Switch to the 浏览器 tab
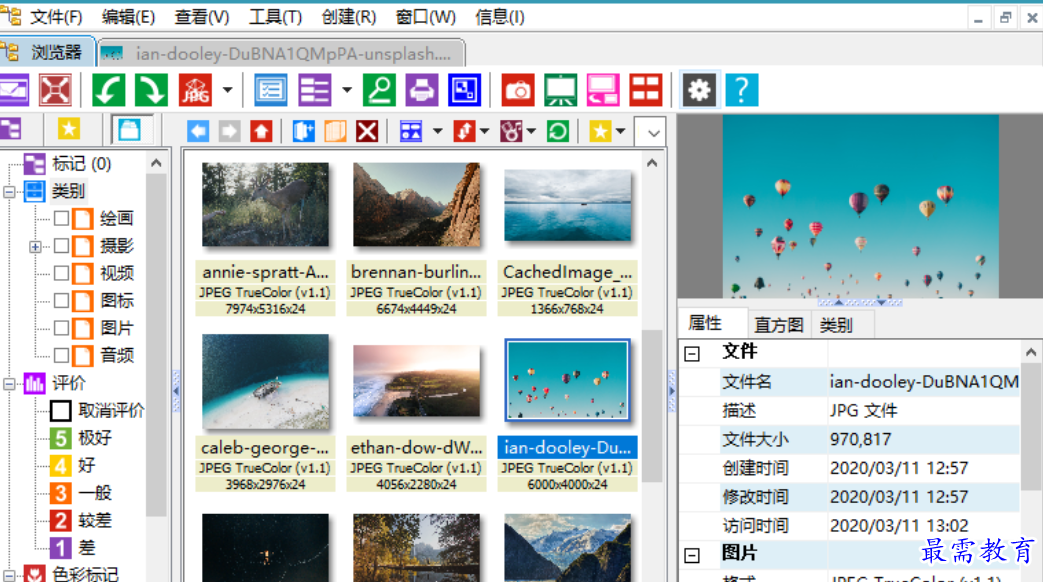This screenshot has width=1043, height=582. (47, 52)
